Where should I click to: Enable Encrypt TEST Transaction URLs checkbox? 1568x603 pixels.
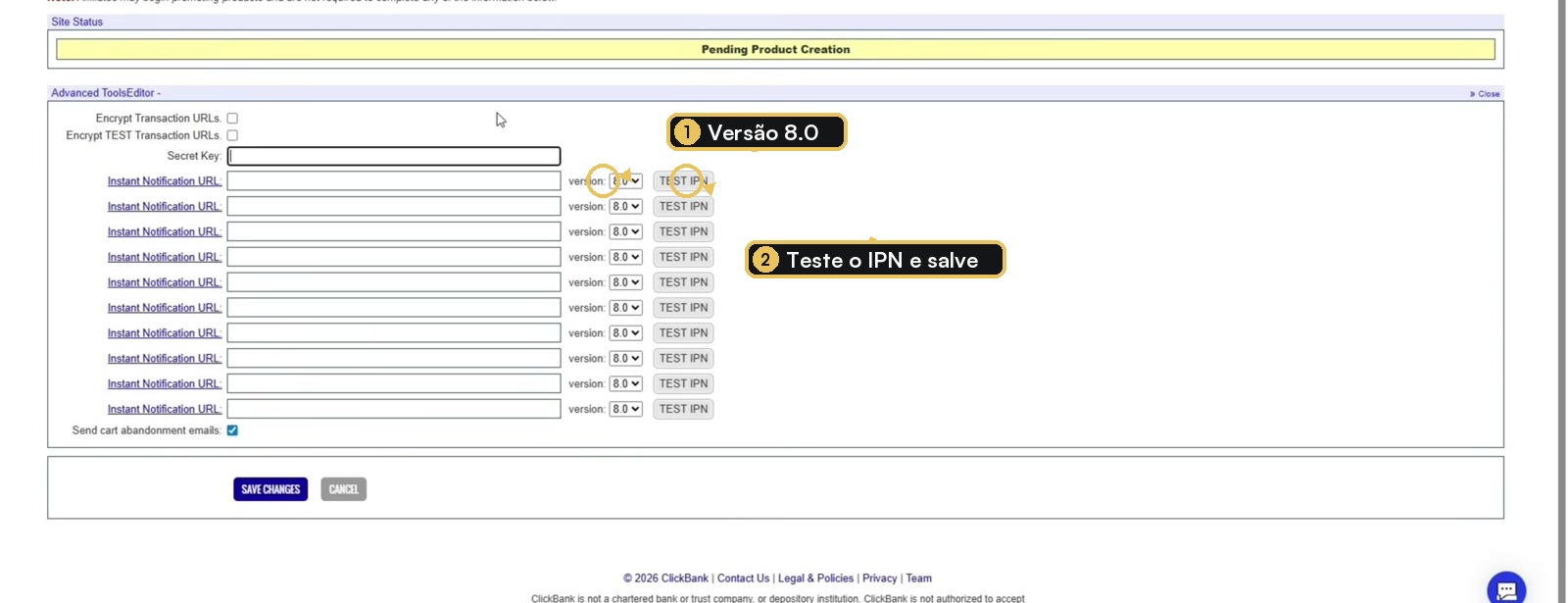coord(232,136)
